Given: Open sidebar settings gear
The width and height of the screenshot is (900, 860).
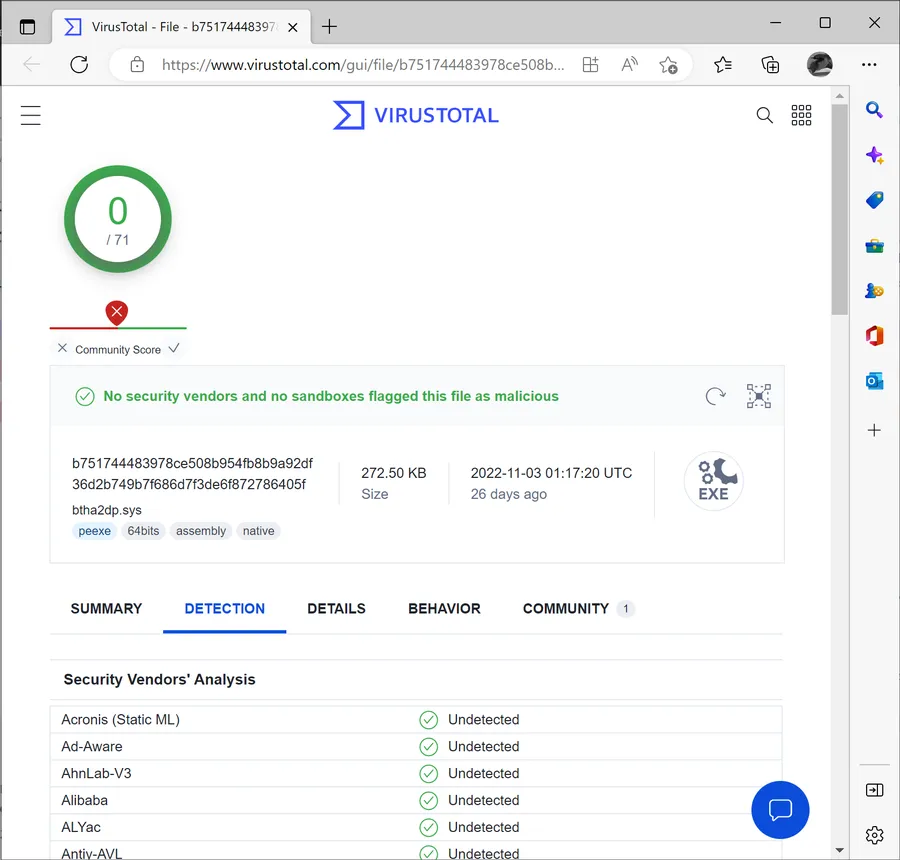Looking at the screenshot, I should coord(874,835).
